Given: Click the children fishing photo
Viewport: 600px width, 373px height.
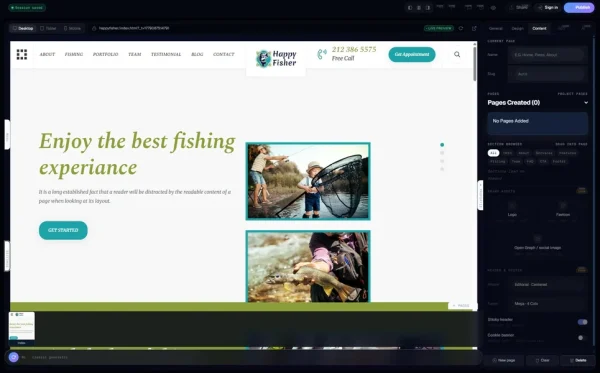Looking at the screenshot, I should (308, 181).
